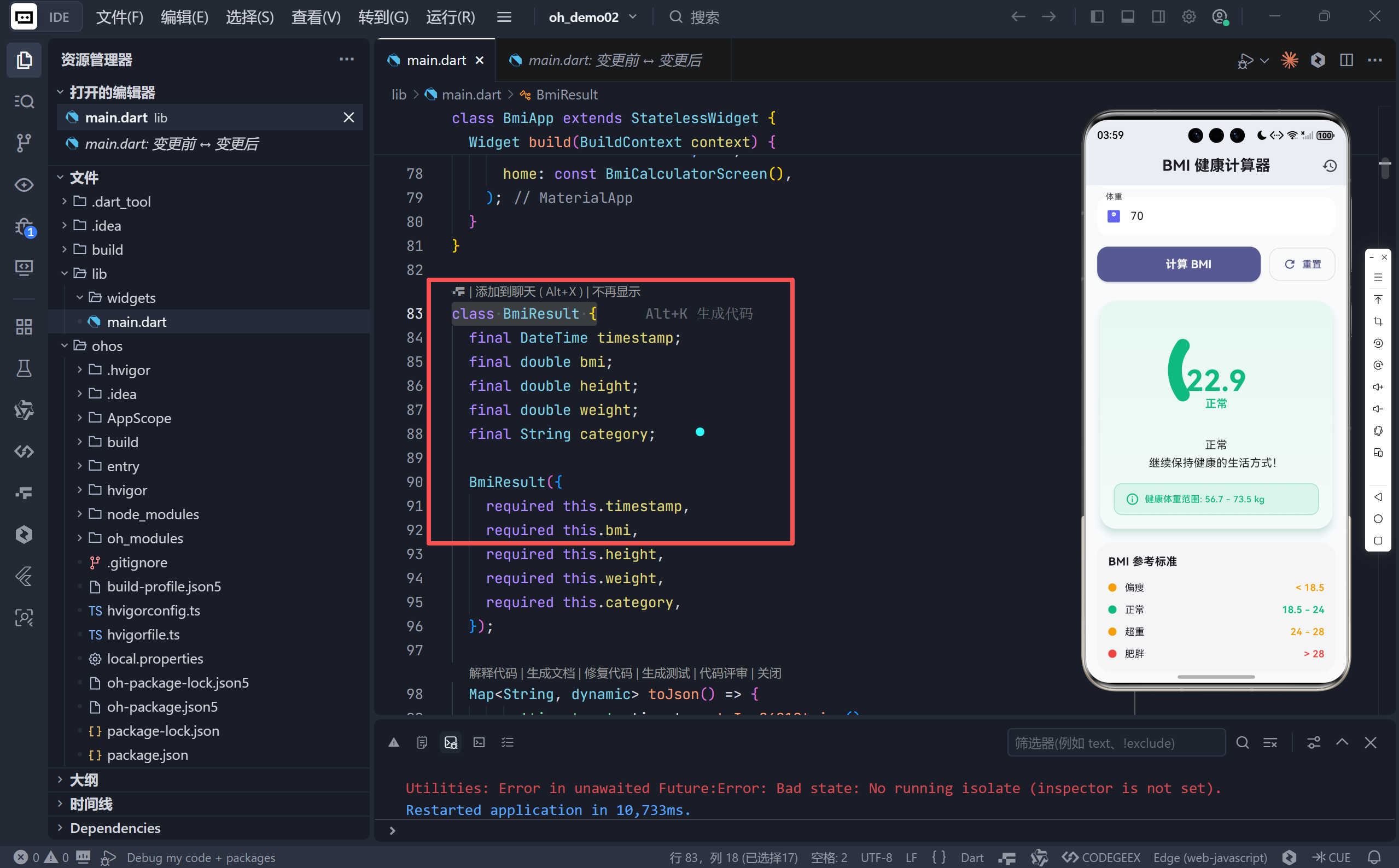Image resolution: width=1399 pixels, height=868 pixels.
Task: Open the Source Control activity bar icon
Action: tap(24, 142)
